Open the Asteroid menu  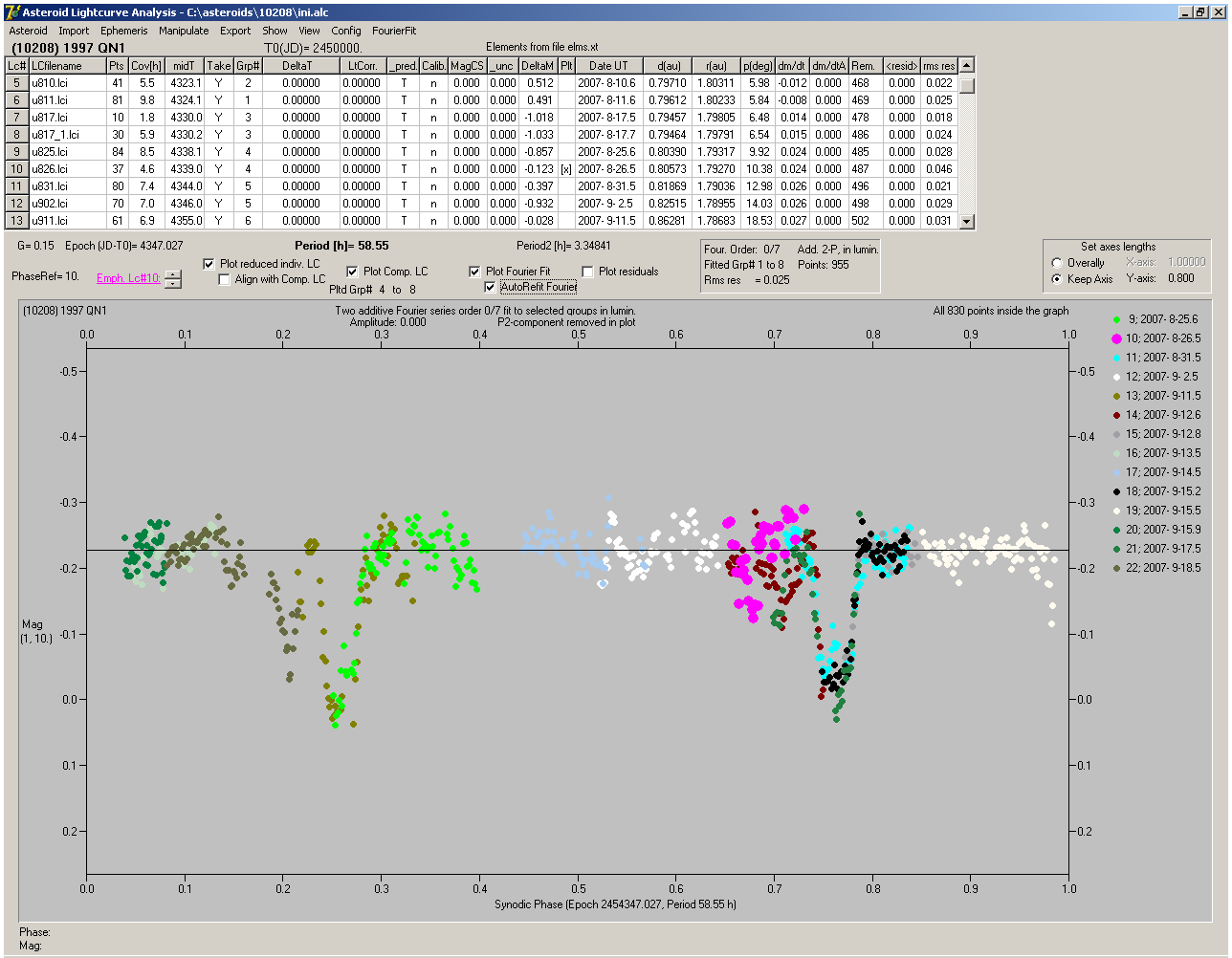(28, 31)
